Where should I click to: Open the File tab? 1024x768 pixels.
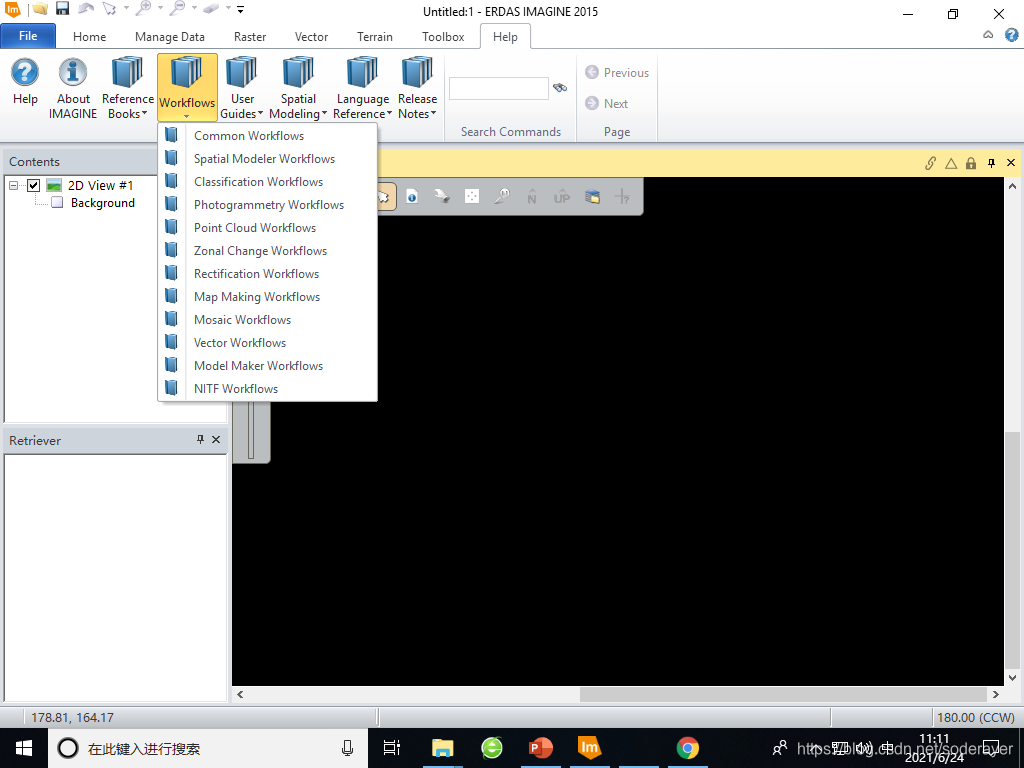(x=28, y=36)
